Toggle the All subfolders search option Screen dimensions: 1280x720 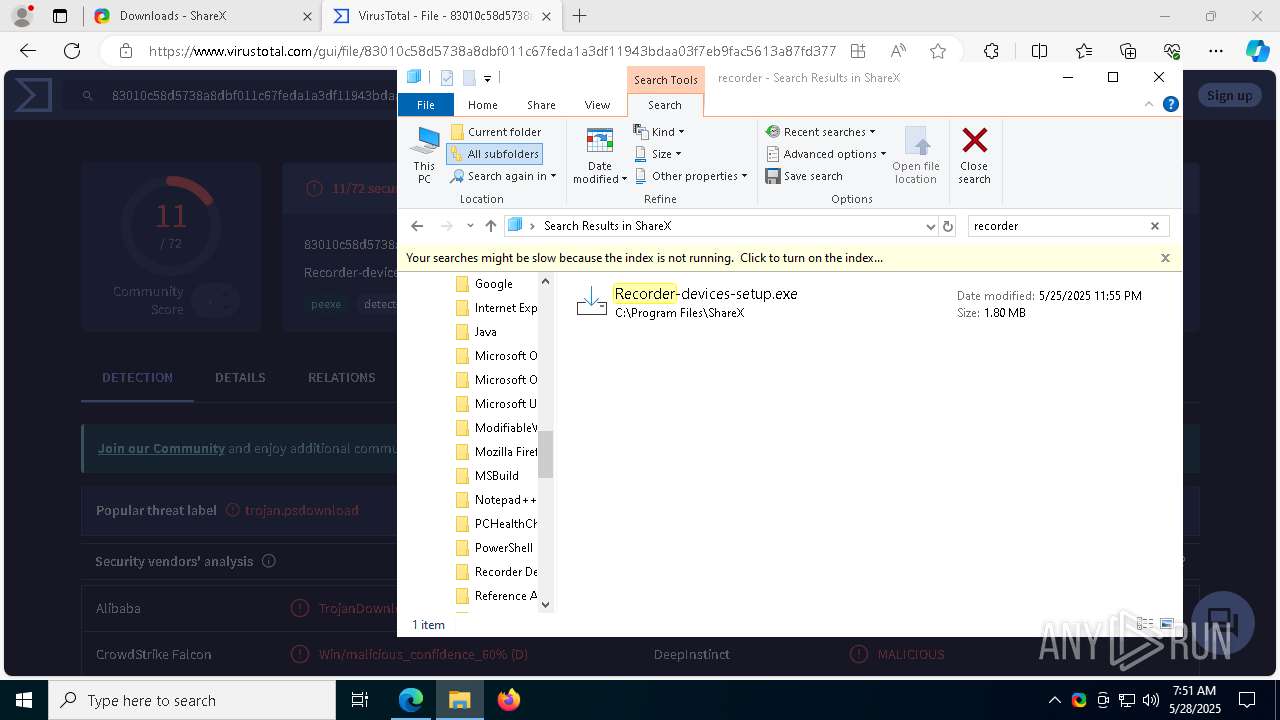pos(494,154)
